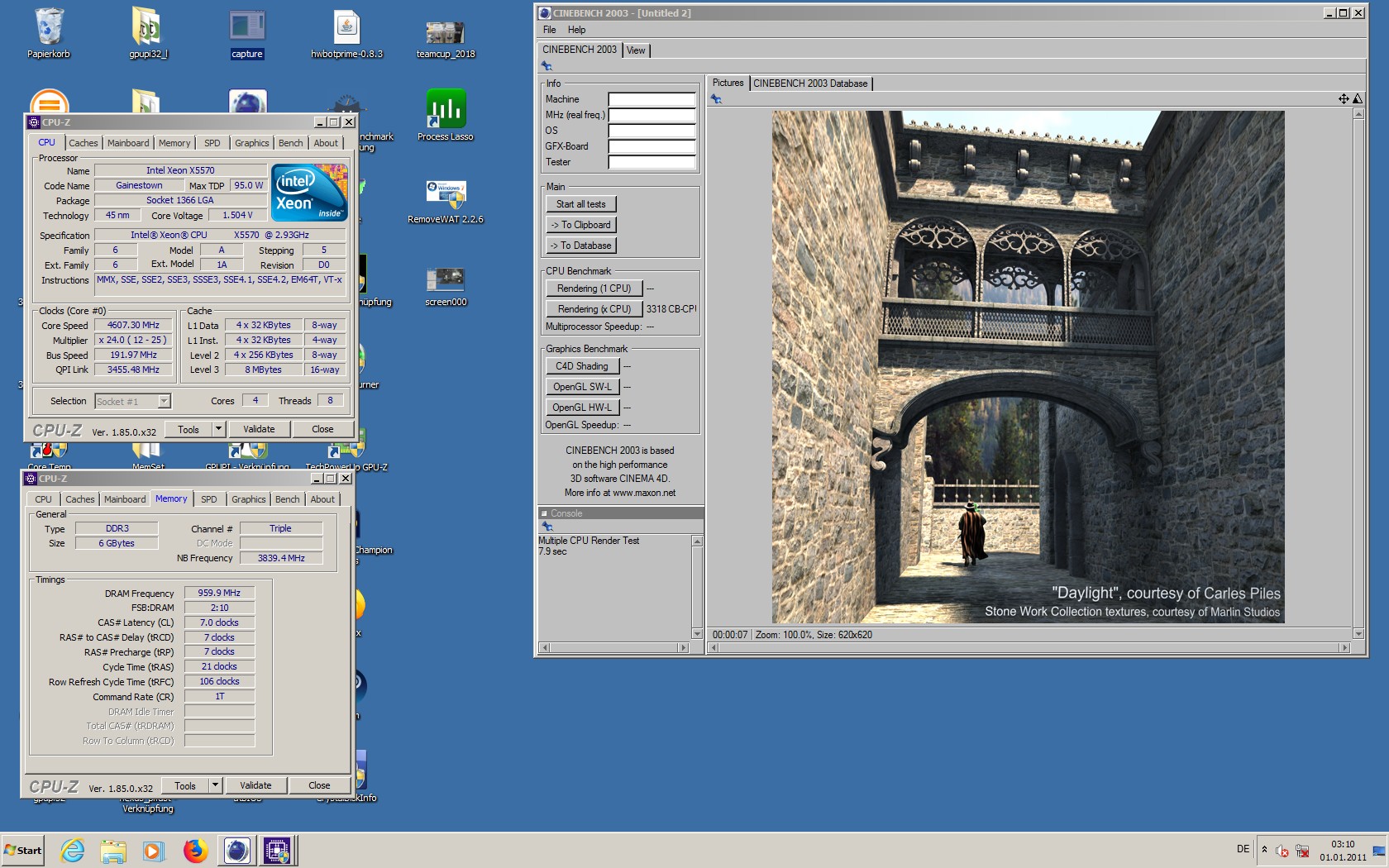Click the Intel Xeon inside logo
Image resolution: width=1389 pixels, height=868 pixels.
coord(310,193)
